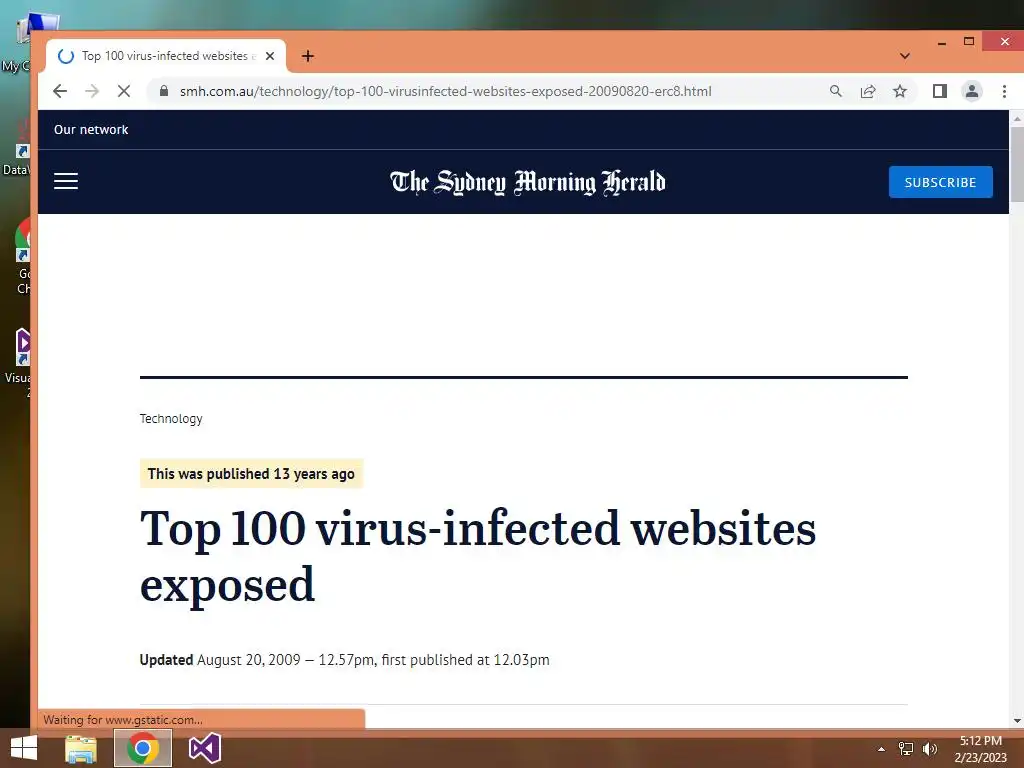This screenshot has height=768, width=1024.
Task: Select the 'Top 100 virus-infected websites' tab
Action: (166, 56)
